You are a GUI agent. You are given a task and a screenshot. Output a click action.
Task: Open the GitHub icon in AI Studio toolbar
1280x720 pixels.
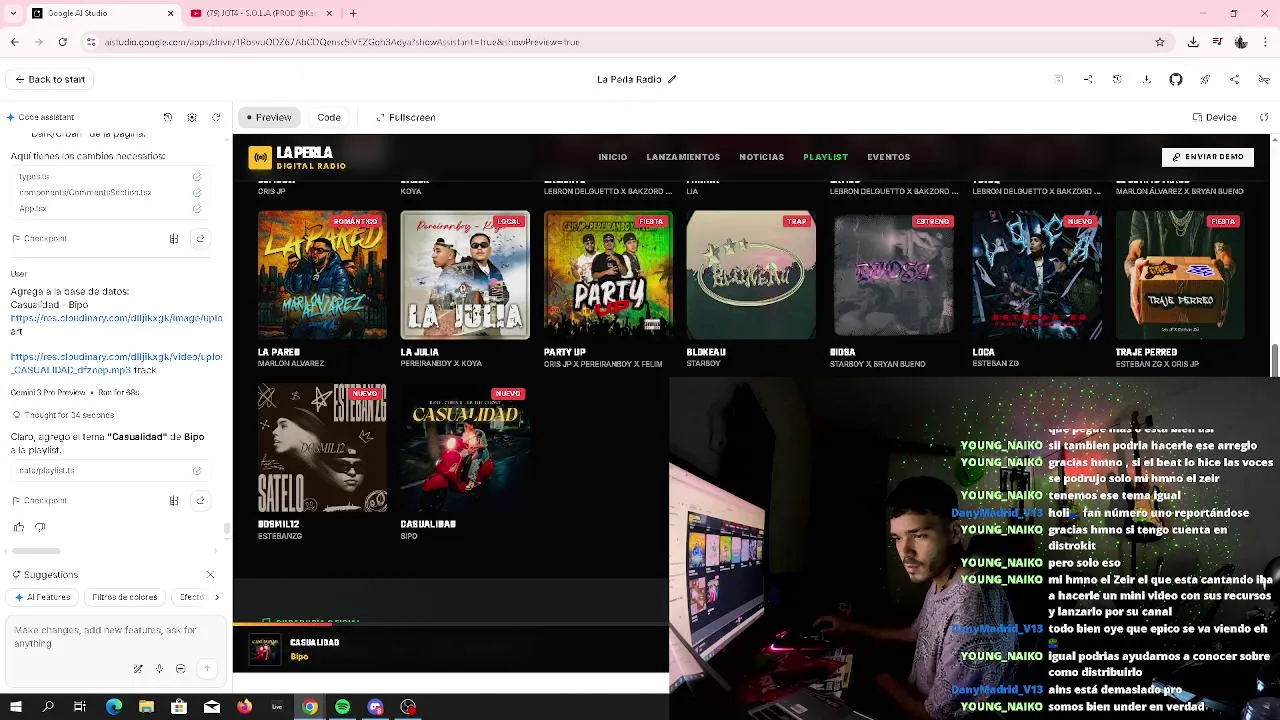click(1176, 79)
